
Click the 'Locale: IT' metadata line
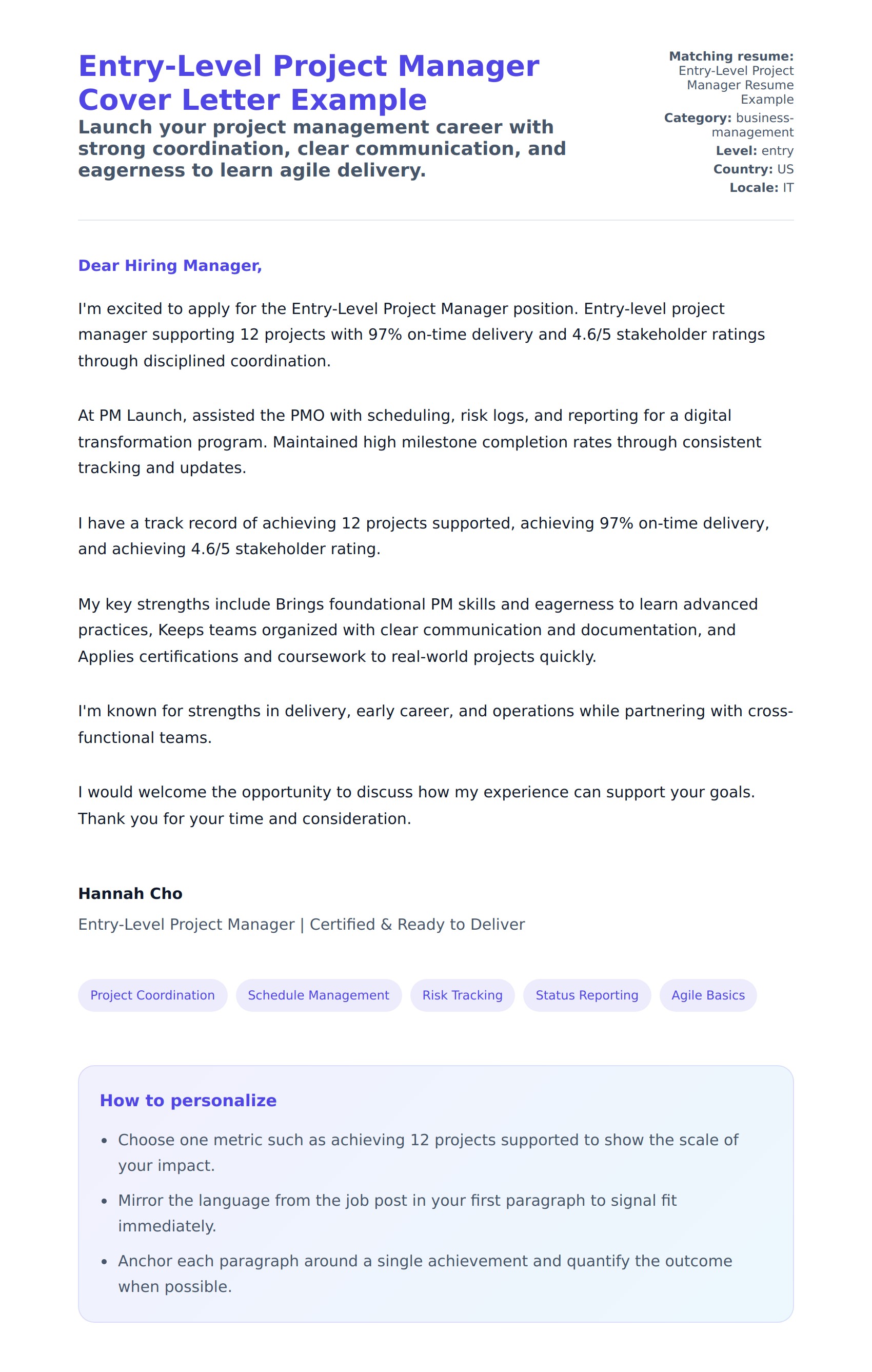(x=761, y=187)
